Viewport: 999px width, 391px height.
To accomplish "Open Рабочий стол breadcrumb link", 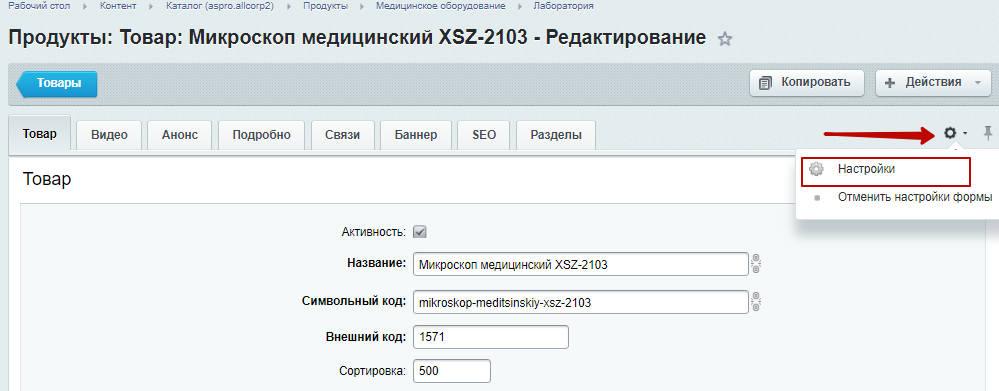I will (39, 6).
